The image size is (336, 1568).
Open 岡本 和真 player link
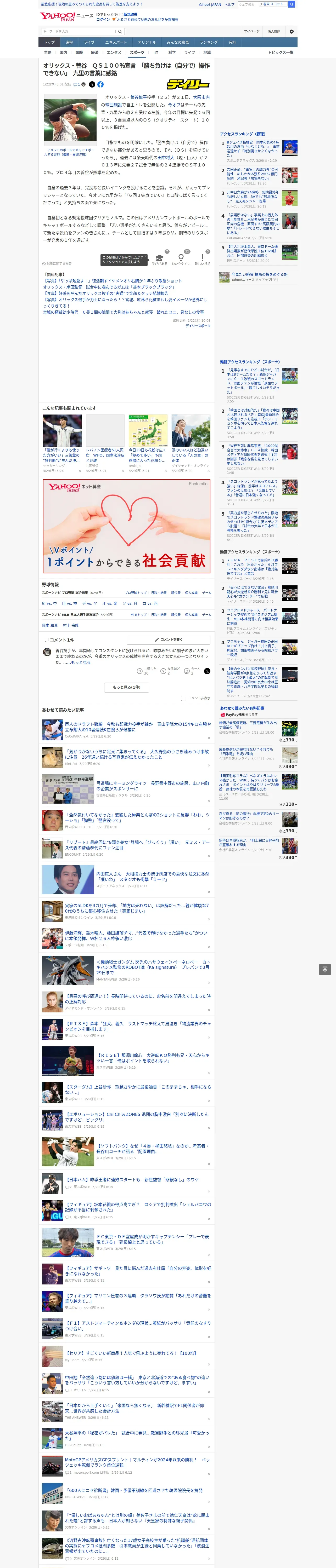click(49, 626)
